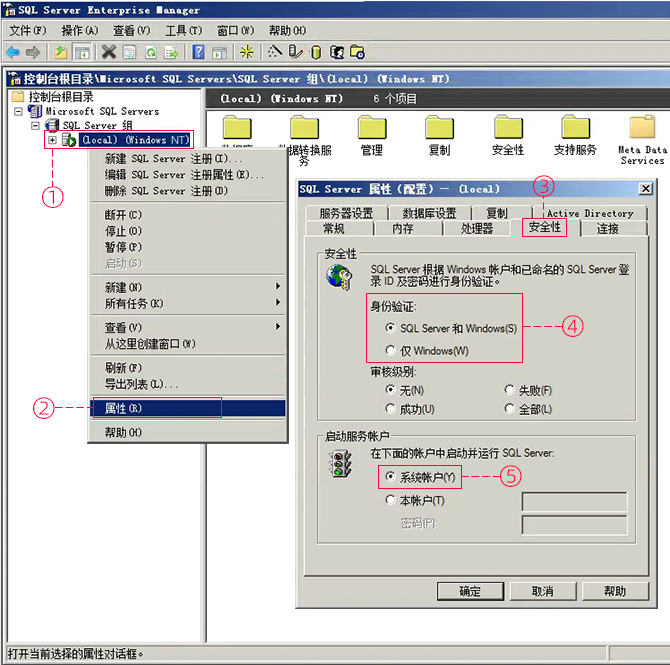The height and width of the screenshot is (665, 670).
Task: Click the red X Delete toolbar icon
Action: (108, 52)
